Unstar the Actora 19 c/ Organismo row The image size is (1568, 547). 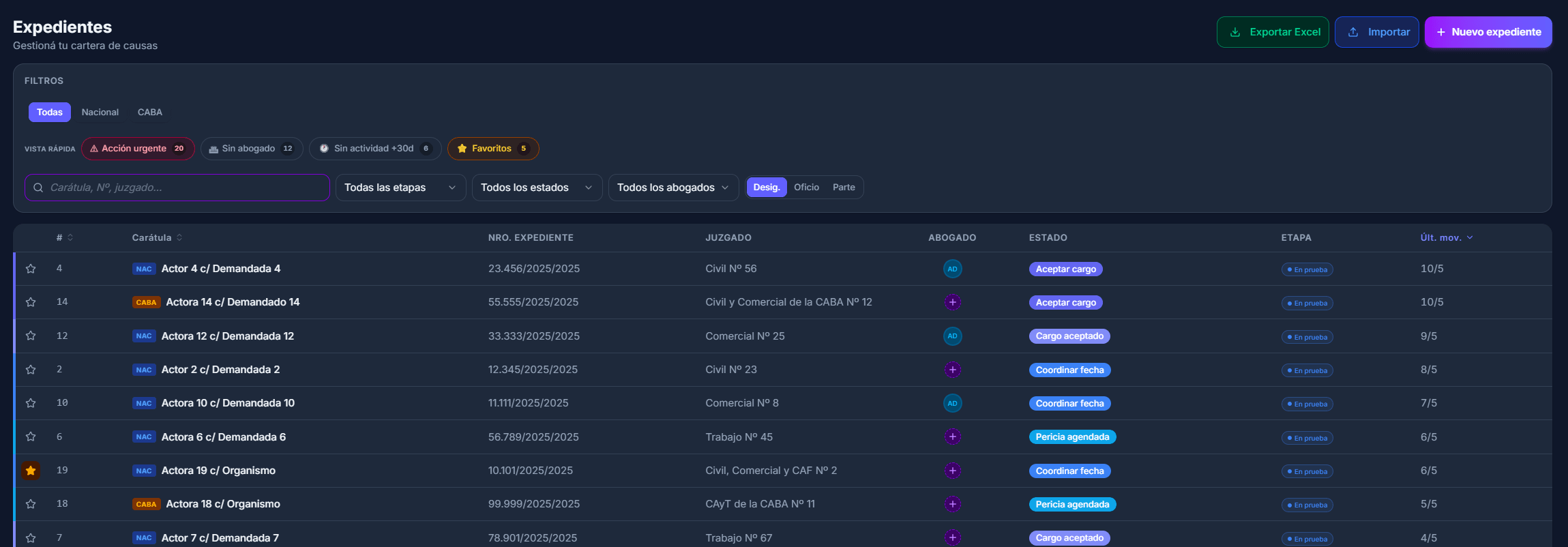tap(31, 471)
